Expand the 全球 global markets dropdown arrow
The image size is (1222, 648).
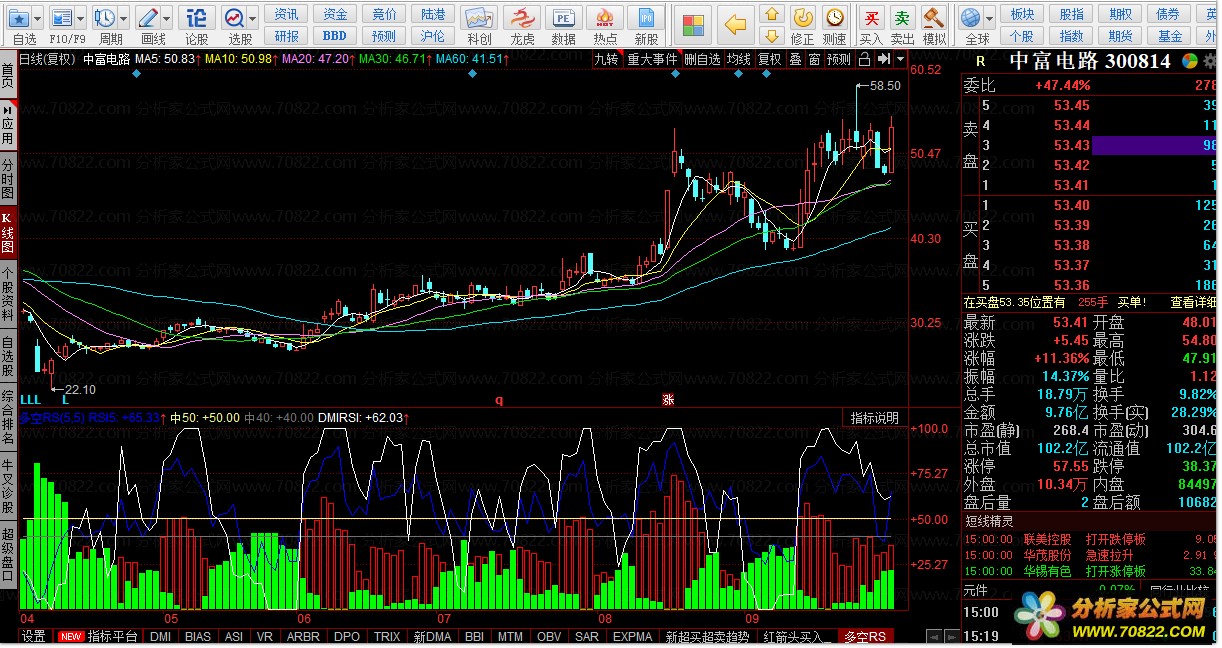click(x=989, y=18)
